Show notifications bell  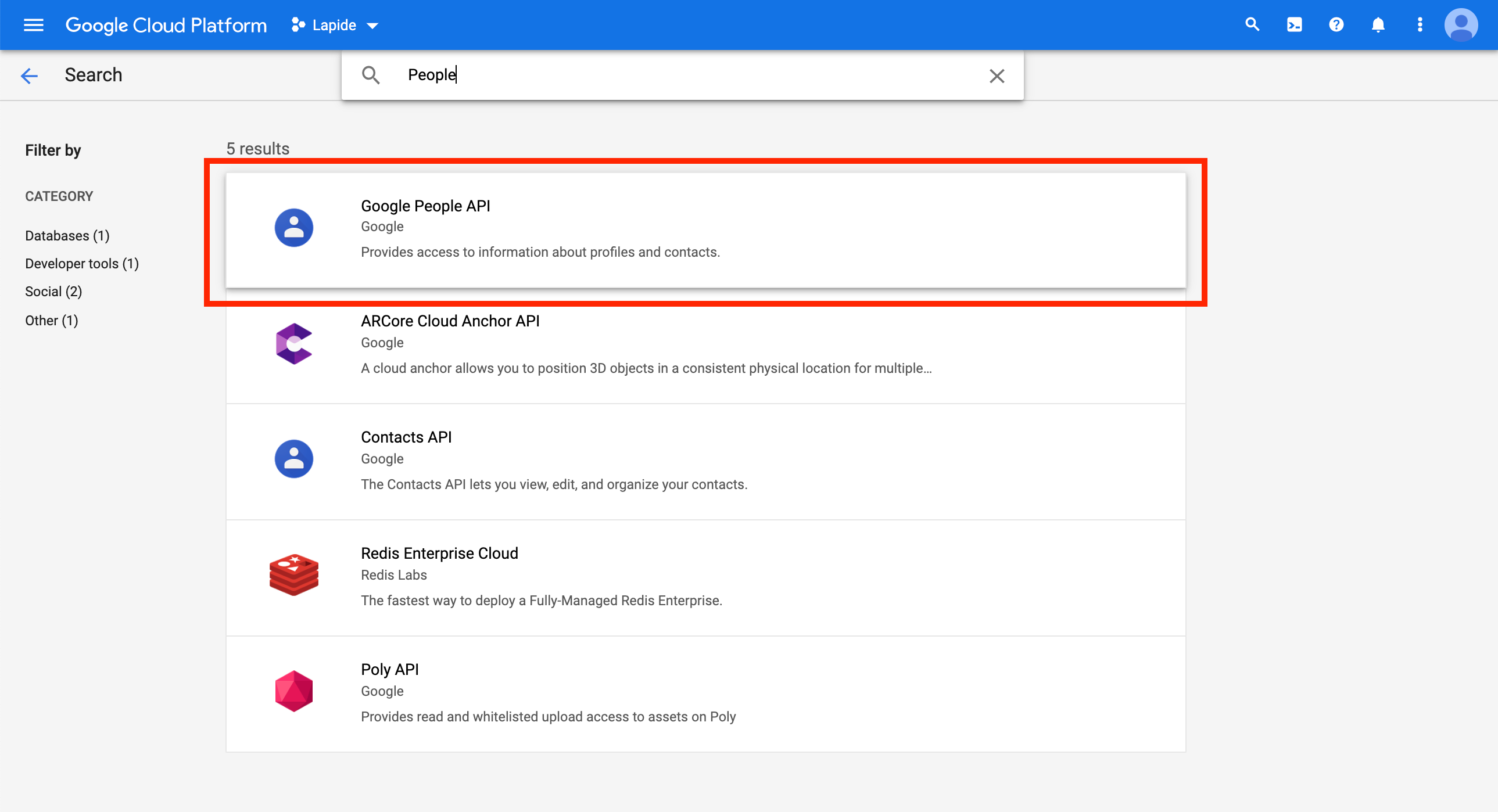click(1378, 25)
